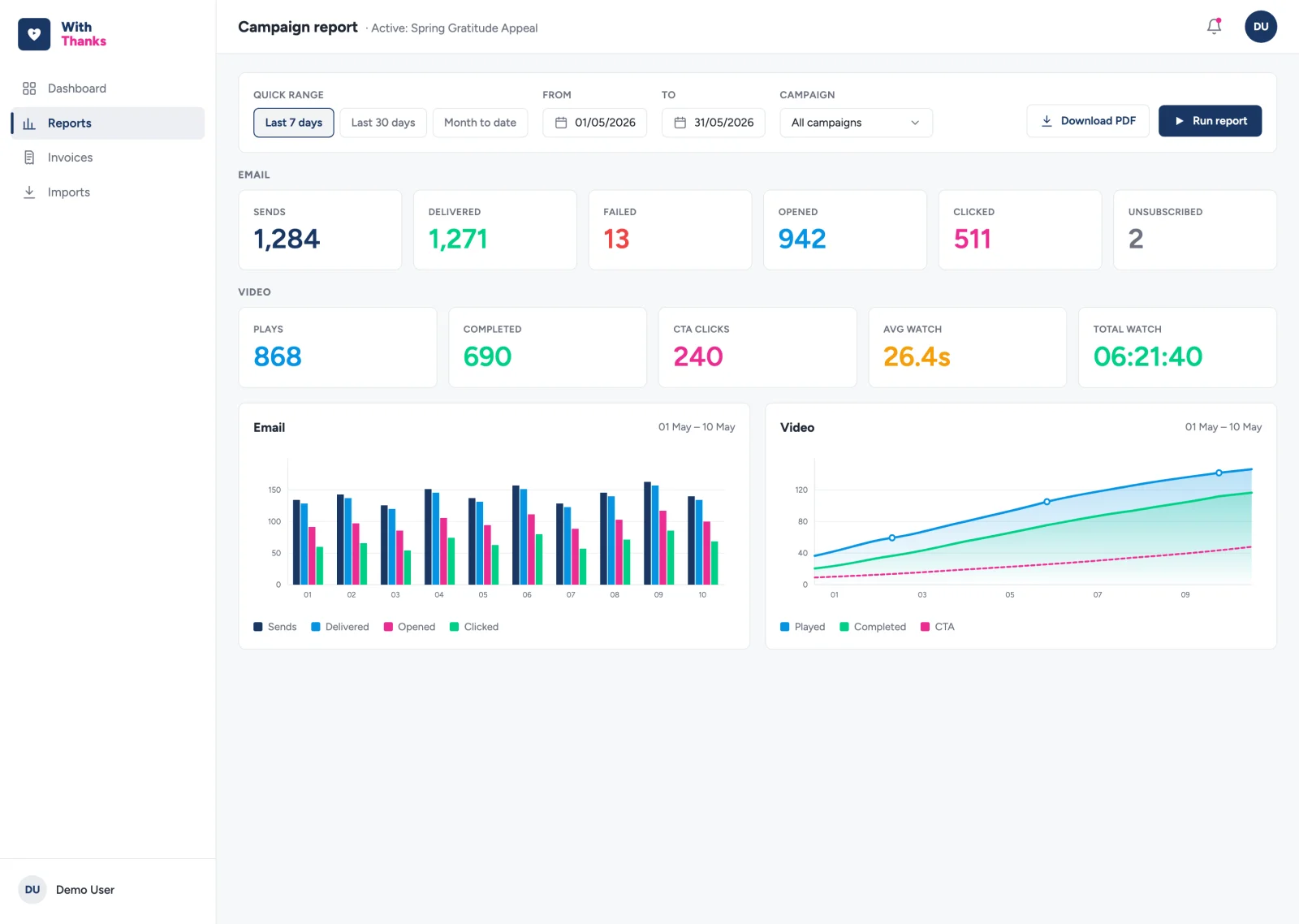Click the notification bell icon

coord(1214,27)
